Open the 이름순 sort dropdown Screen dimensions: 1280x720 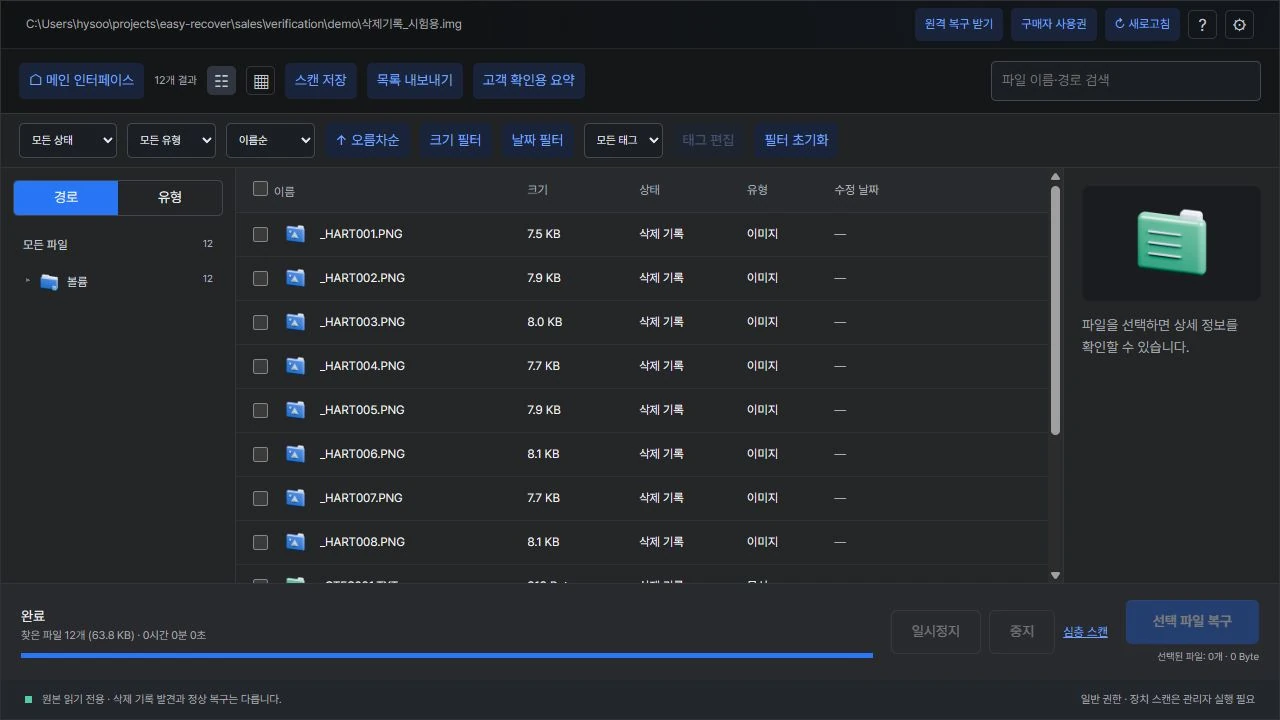coord(270,141)
